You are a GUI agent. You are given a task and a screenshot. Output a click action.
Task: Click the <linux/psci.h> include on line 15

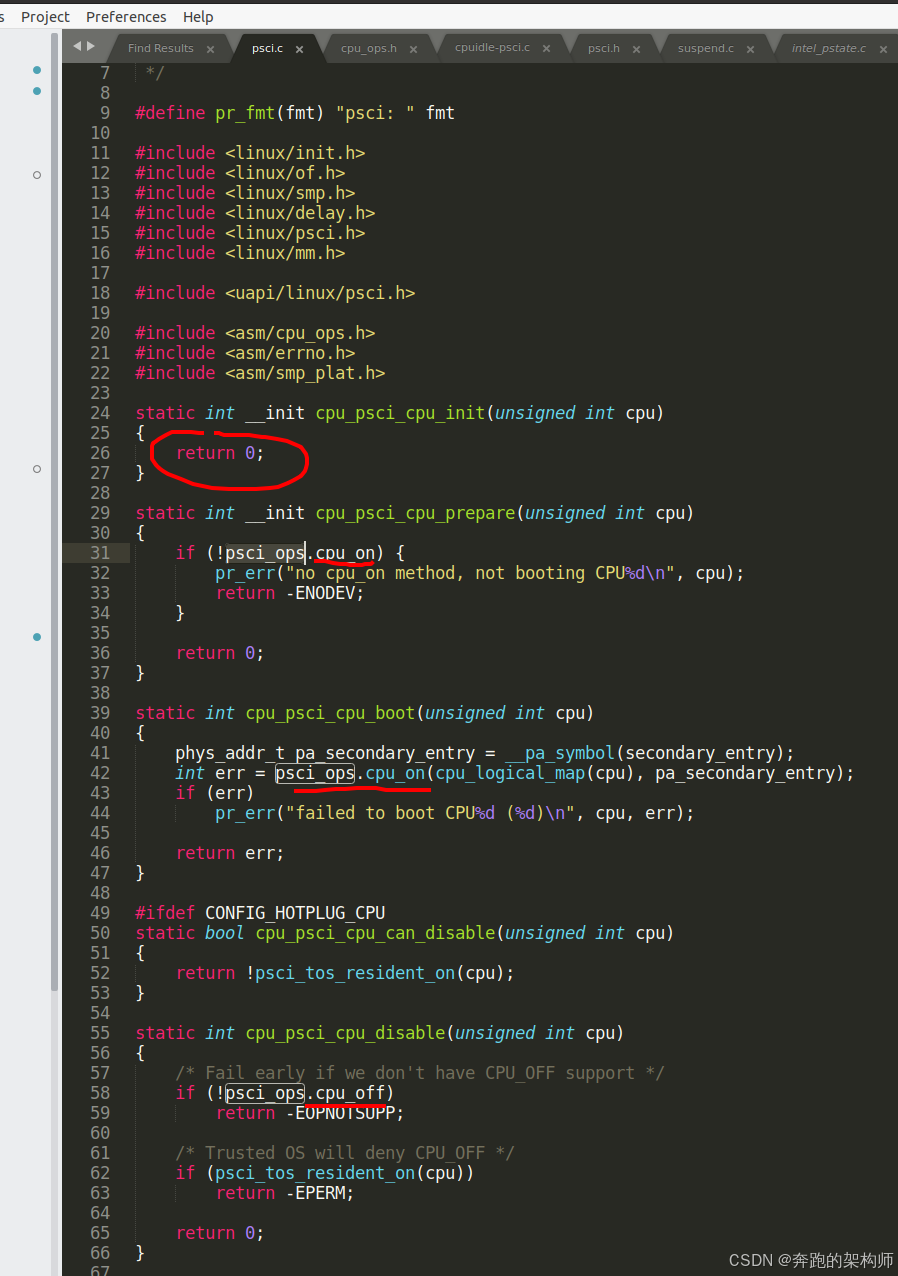(x=250, y=233)
